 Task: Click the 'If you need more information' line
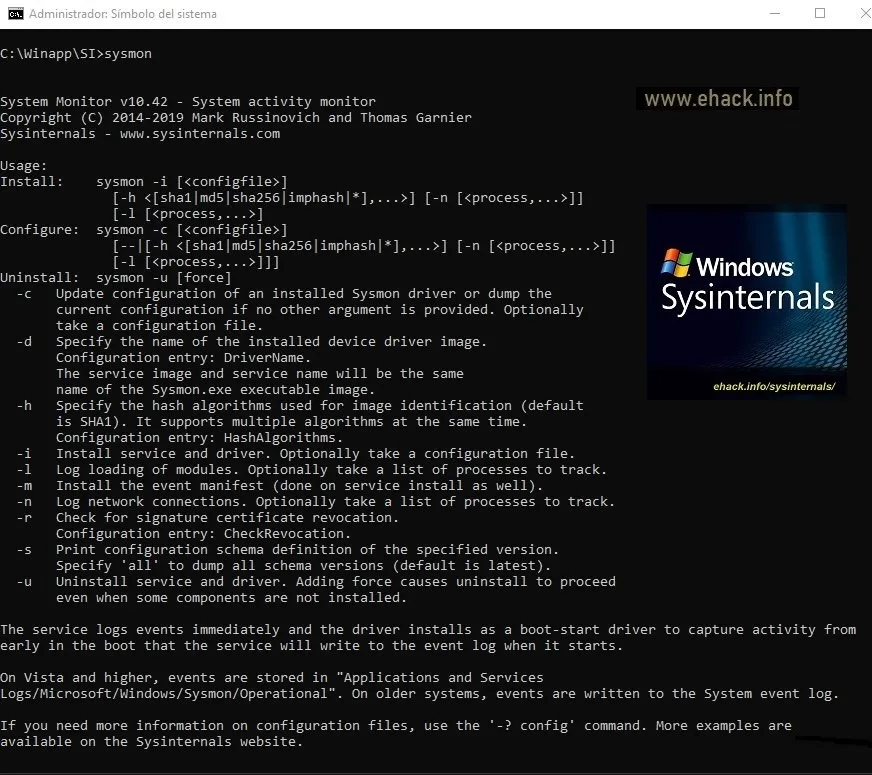396,726
